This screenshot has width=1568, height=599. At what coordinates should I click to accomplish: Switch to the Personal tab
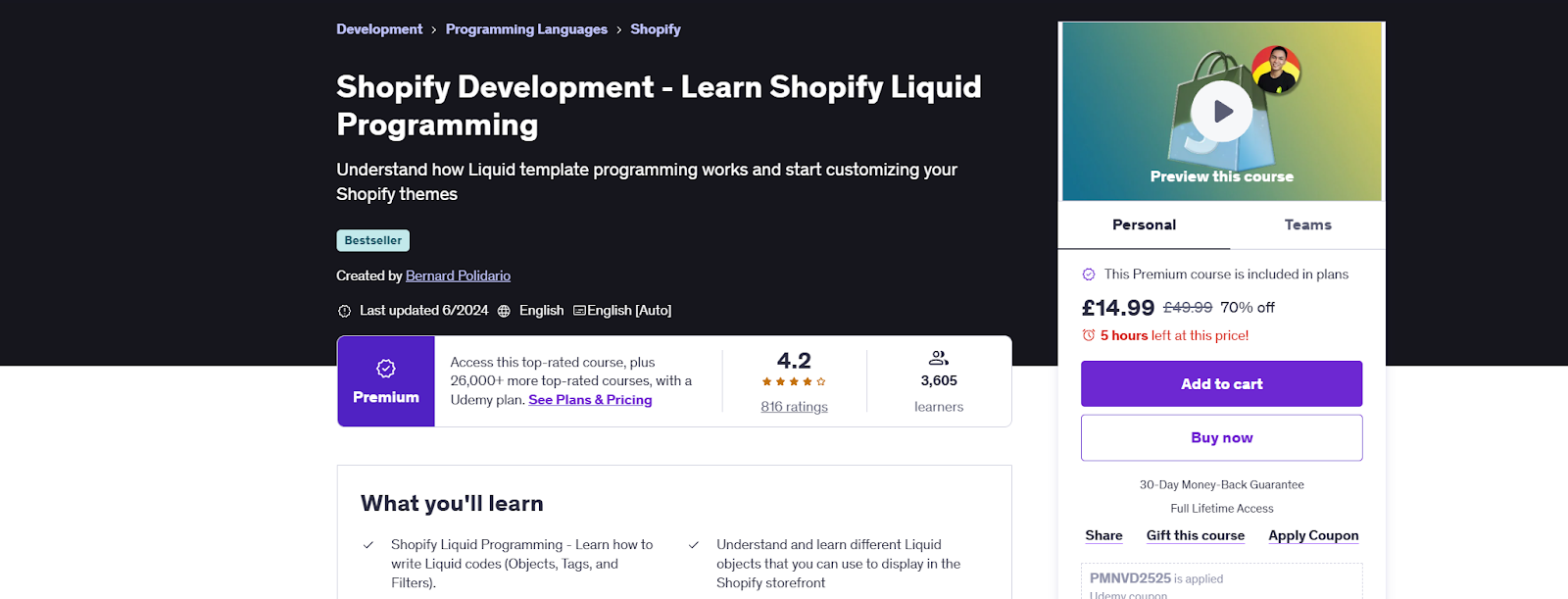click(1144, 225)
